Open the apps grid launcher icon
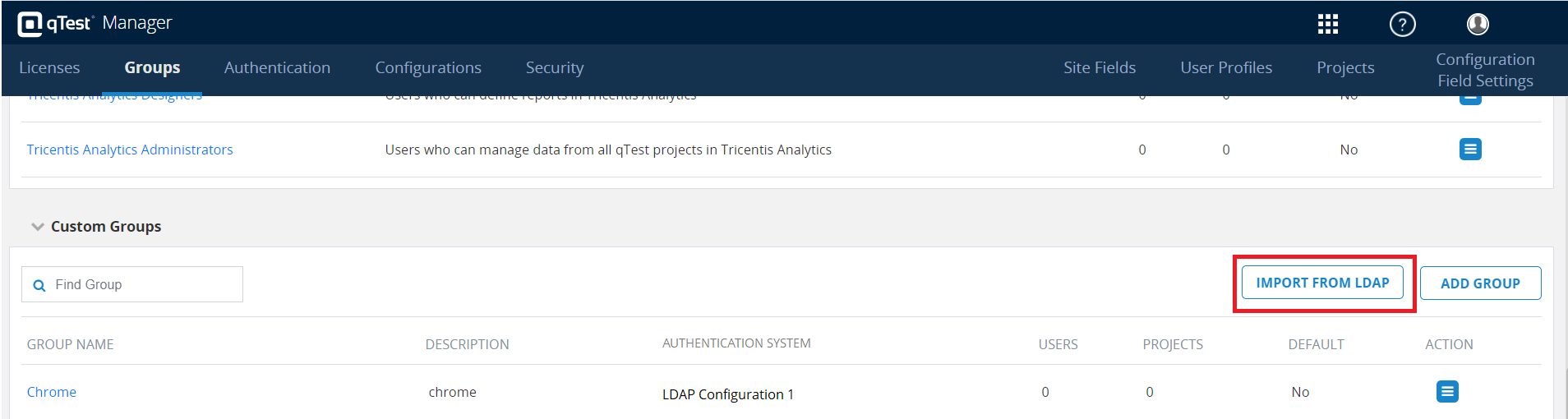This screenshot has width=1568, height=419. (x=1327, y=24)
